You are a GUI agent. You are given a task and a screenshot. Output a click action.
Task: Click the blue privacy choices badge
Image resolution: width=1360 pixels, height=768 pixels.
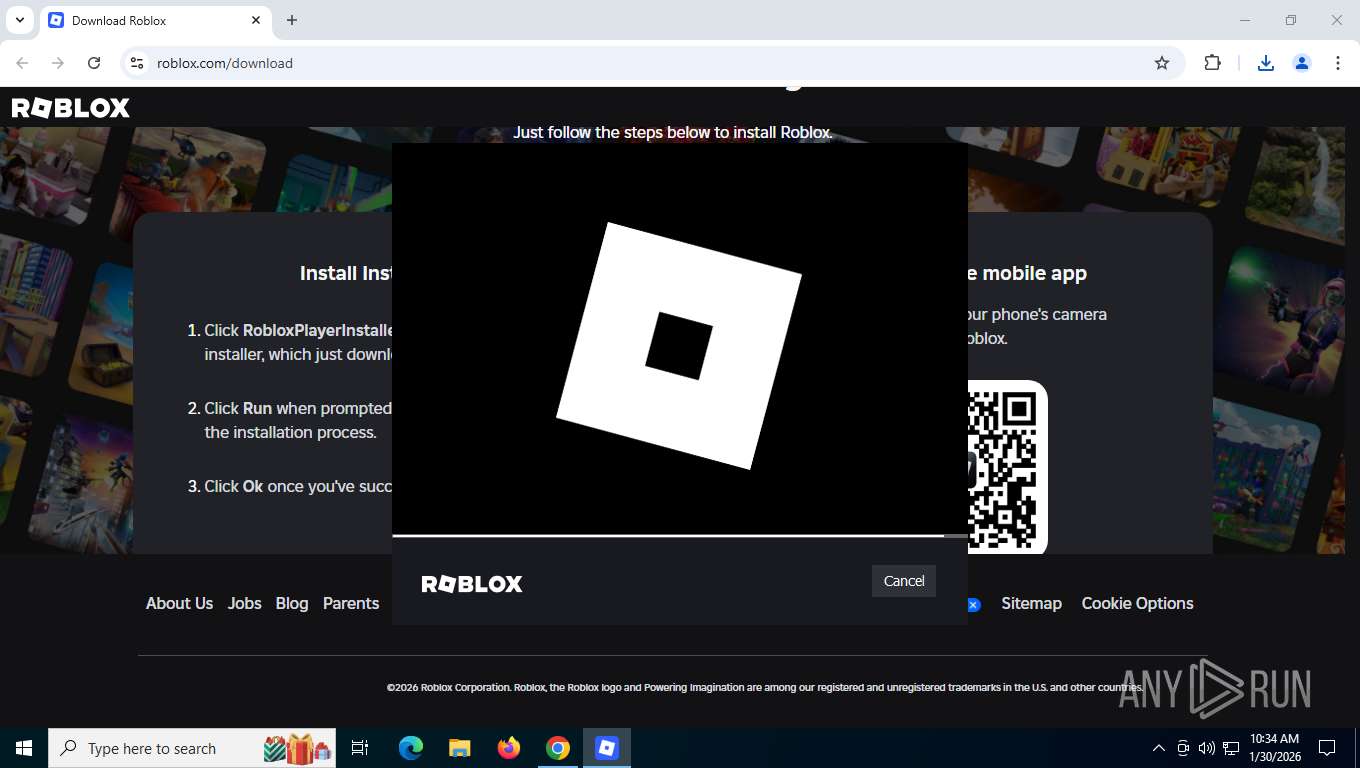tap(973, 605)
